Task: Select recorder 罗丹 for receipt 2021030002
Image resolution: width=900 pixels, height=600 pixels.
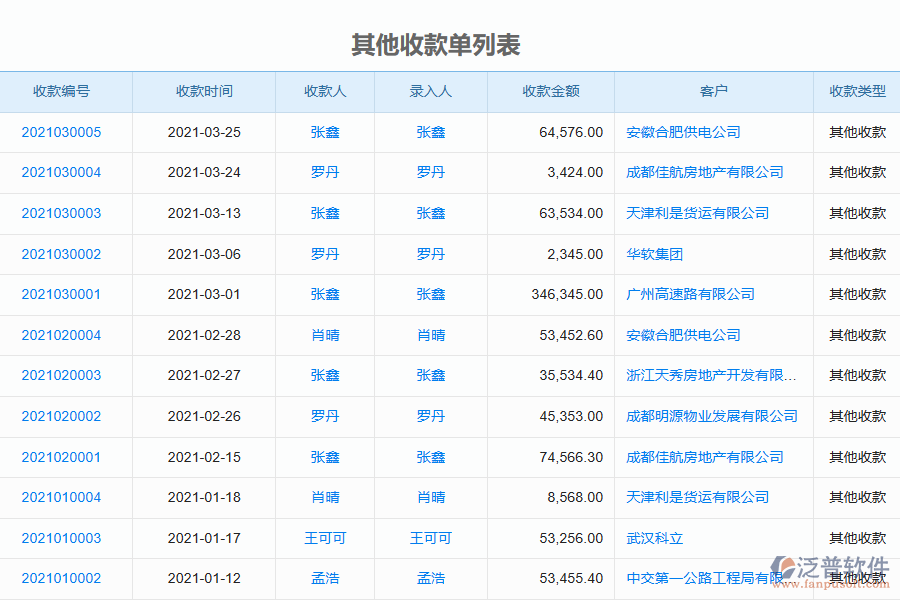Action: (x=430, y=253)
